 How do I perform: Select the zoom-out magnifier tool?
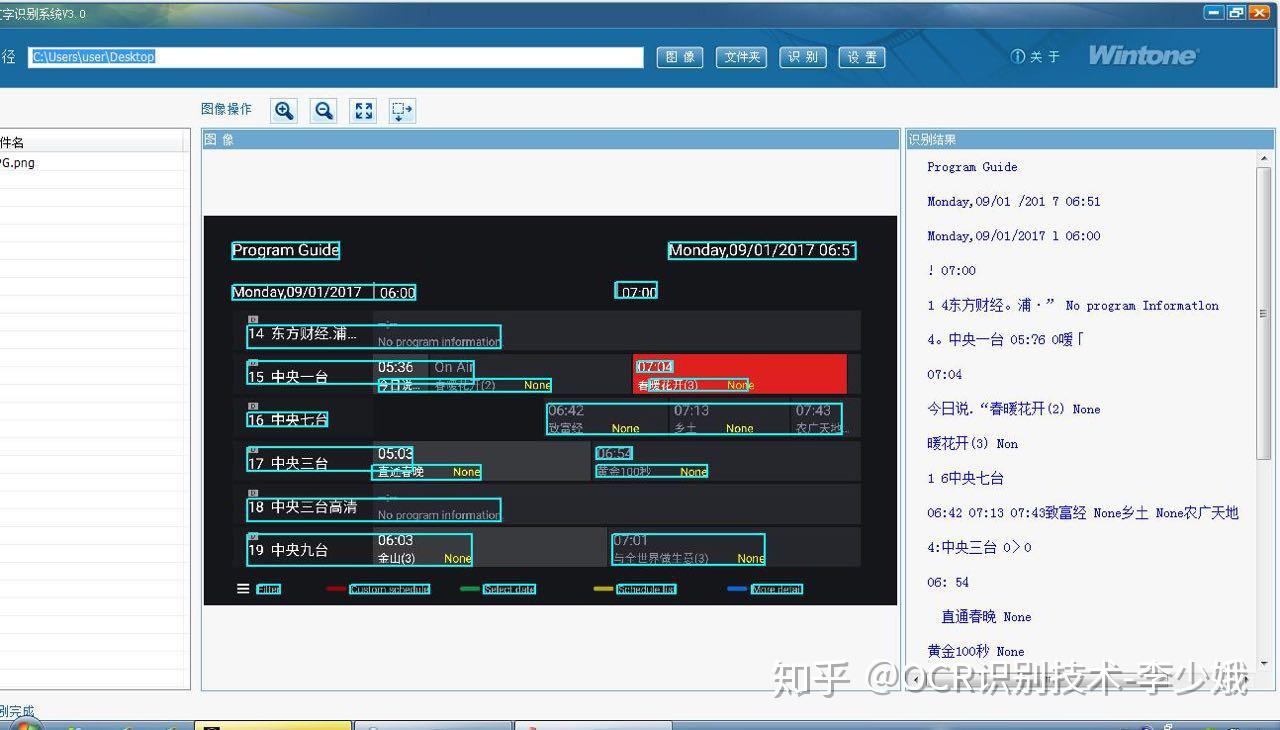click(323, 110)
